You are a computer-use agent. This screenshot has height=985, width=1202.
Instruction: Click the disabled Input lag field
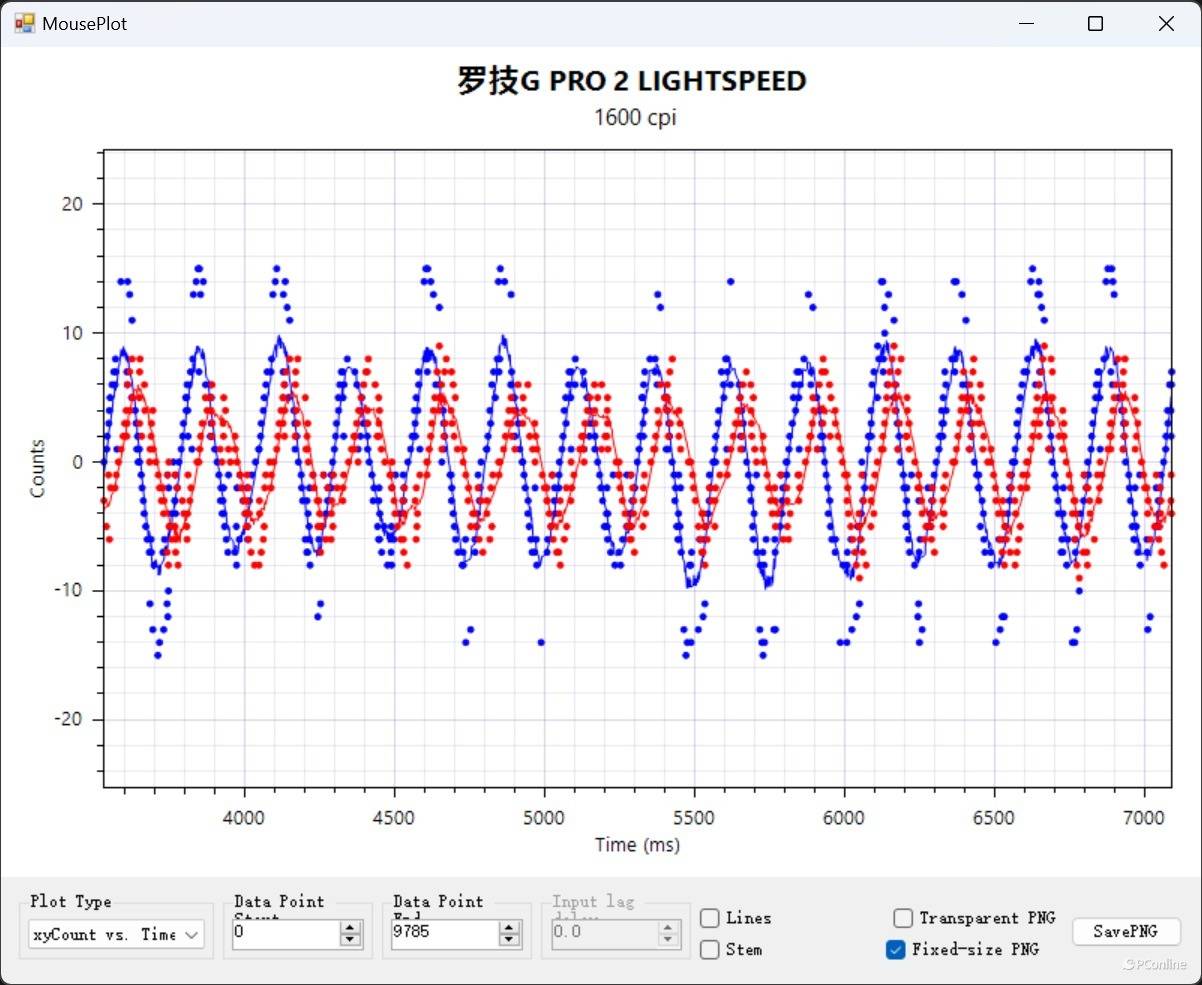click(603, 934)
